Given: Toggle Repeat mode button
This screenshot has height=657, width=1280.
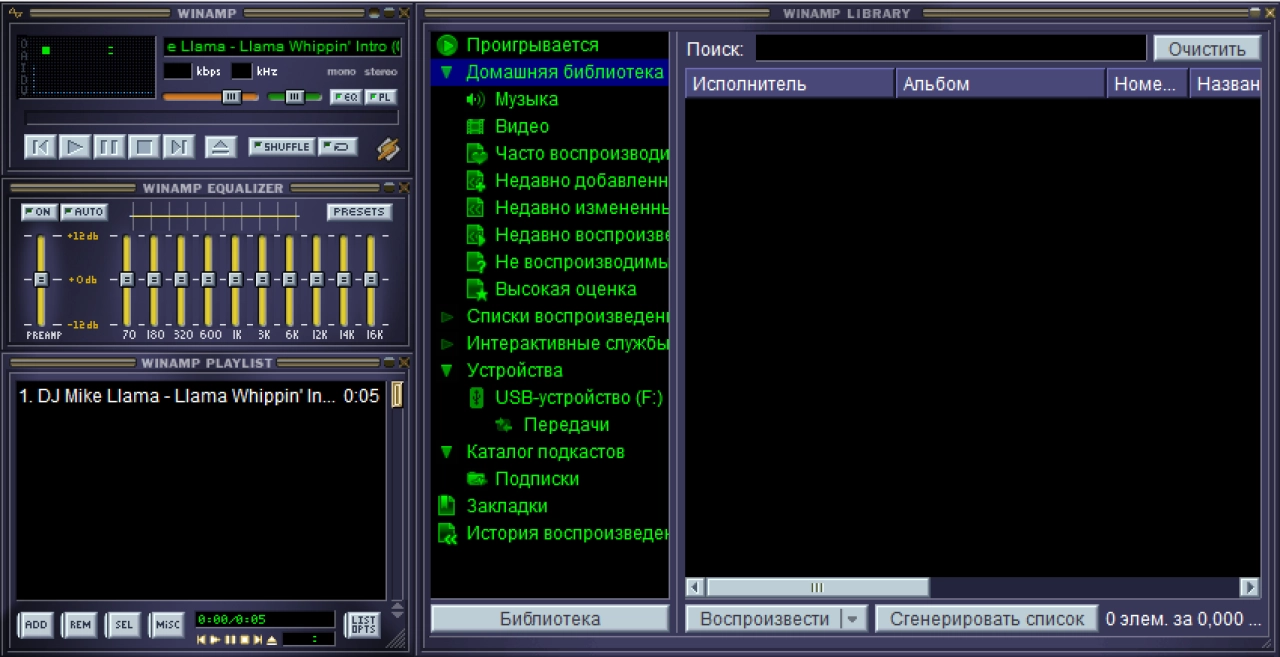Looking at the screenshot, I should pos(338,147).
